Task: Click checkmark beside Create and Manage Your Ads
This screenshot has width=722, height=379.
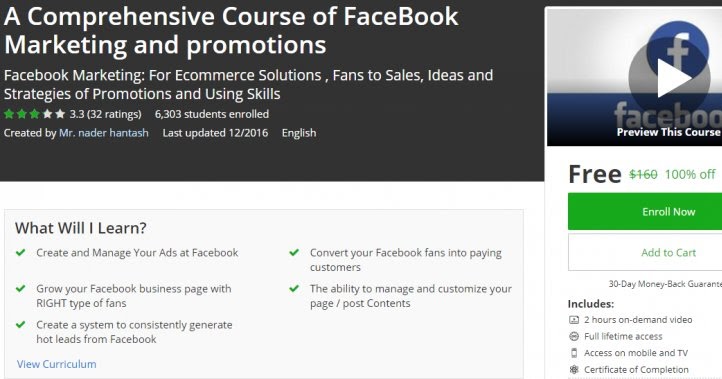Action: pyautogui.click(x=20, y=252)
